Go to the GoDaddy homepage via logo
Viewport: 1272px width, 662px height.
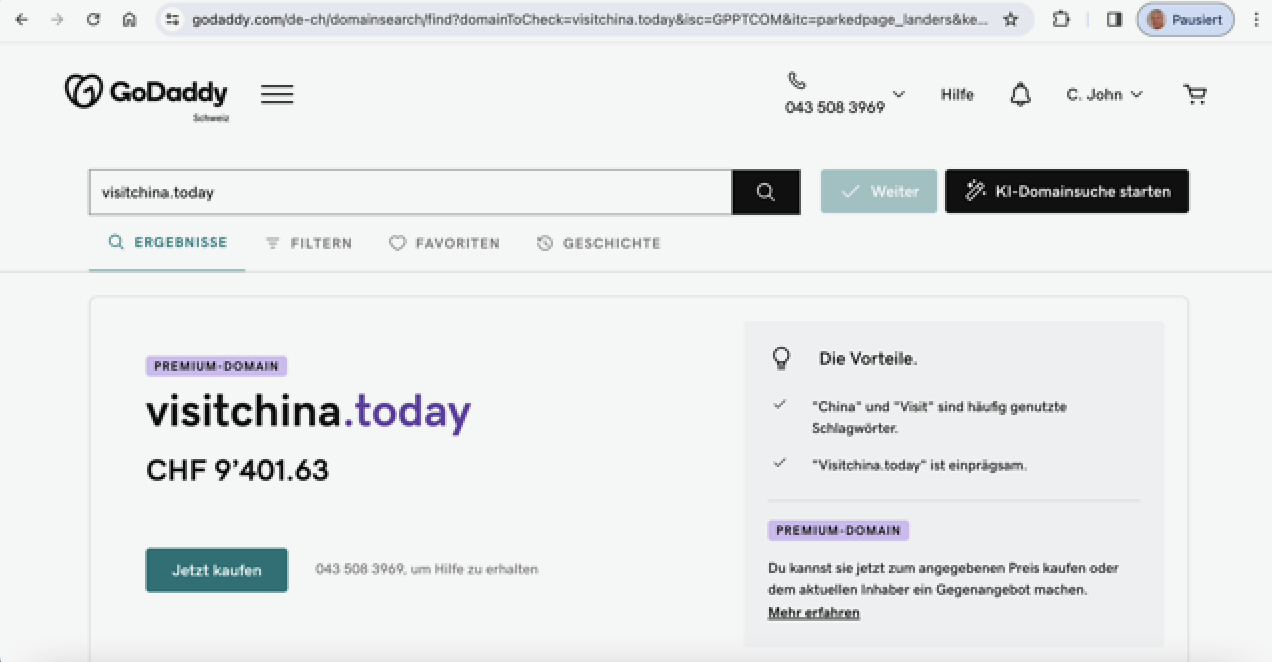146,95
